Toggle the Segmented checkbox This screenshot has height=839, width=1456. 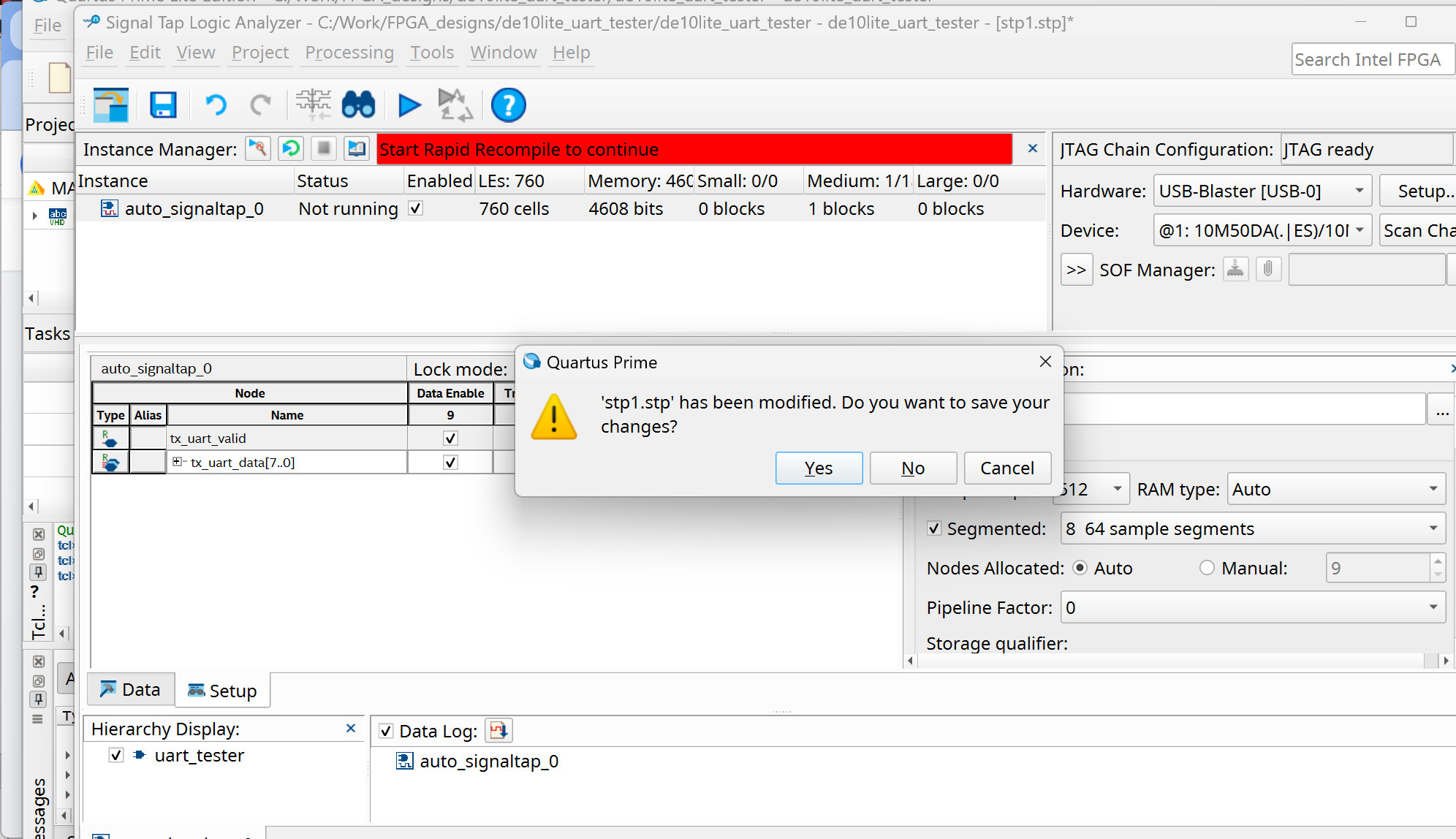(934, 528)
